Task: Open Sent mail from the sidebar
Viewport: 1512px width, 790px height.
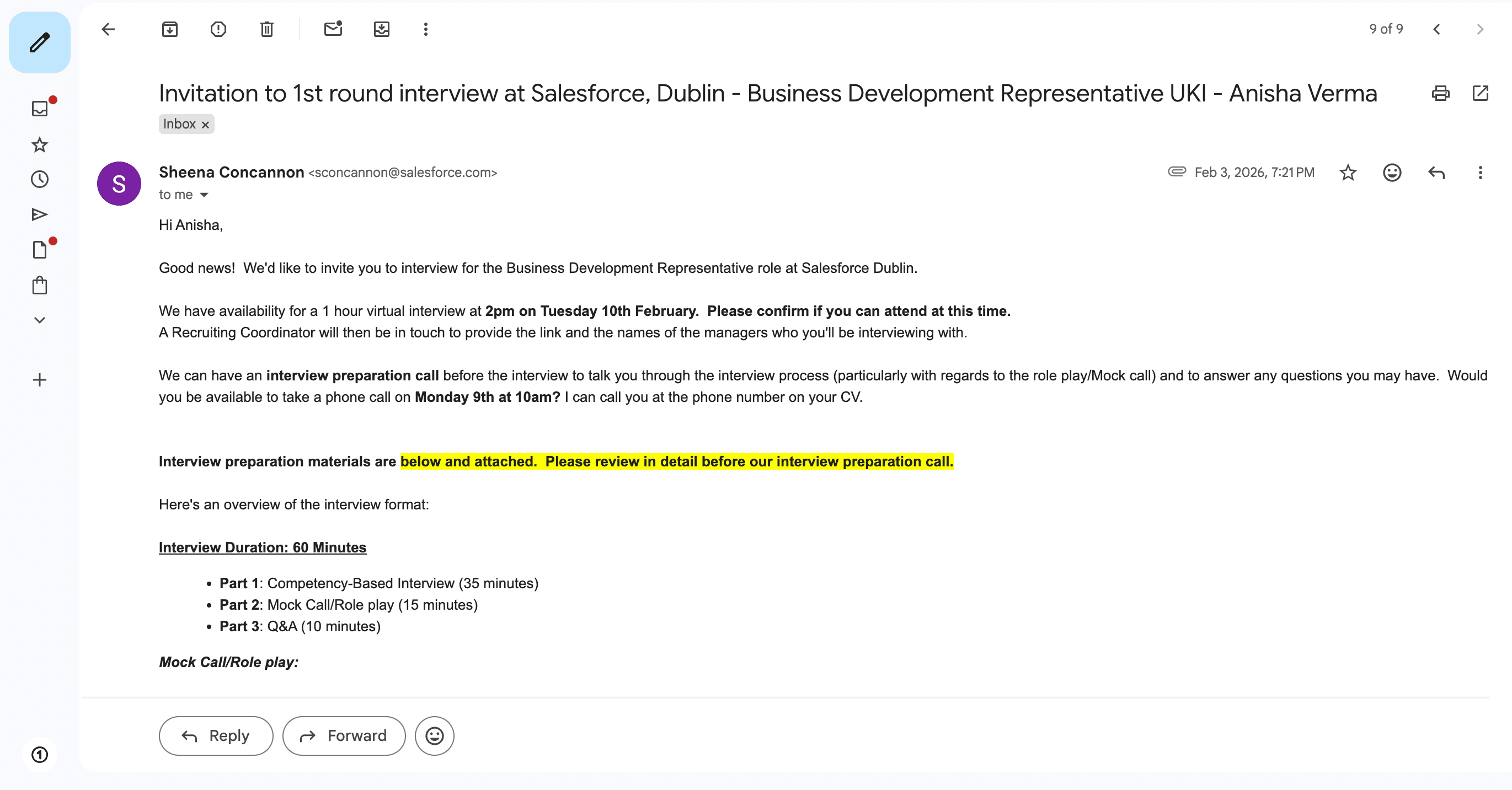Action: [x=39, y=214]
